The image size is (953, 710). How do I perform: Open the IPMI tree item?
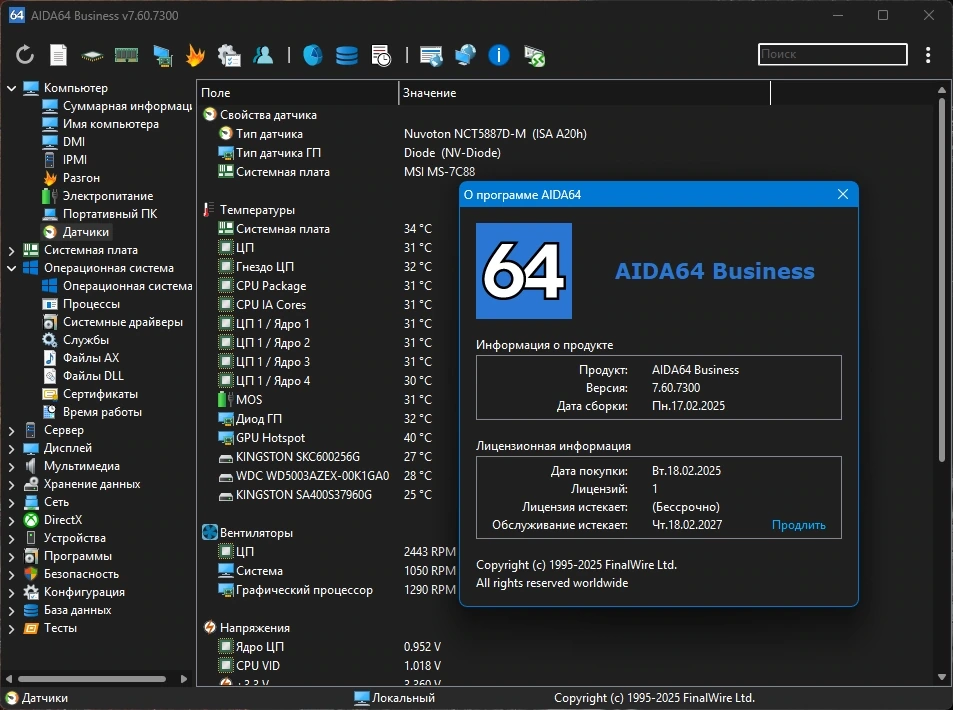tap(65, 160)
